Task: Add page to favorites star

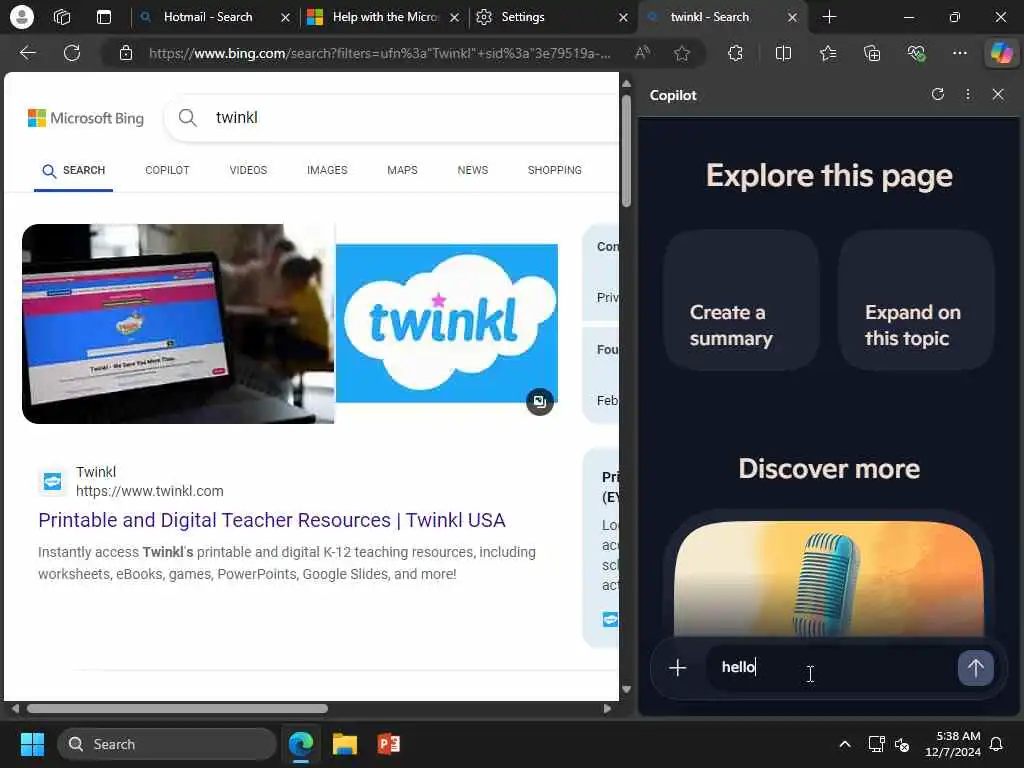Action: (x=682, y=53)
